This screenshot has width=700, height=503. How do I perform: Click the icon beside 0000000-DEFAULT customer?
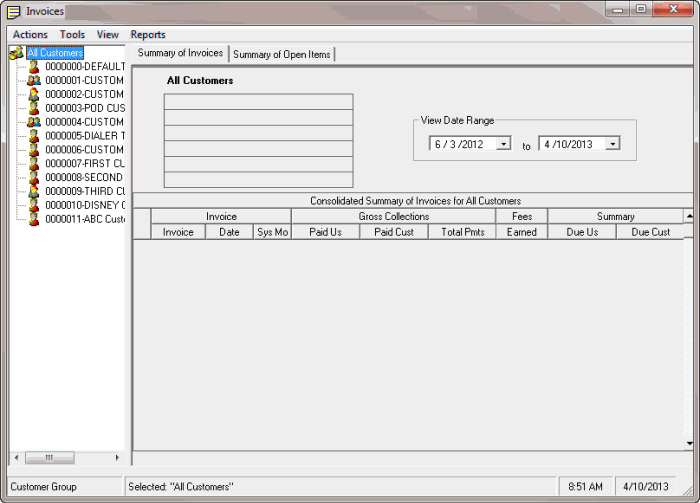[x=34, y=67]
